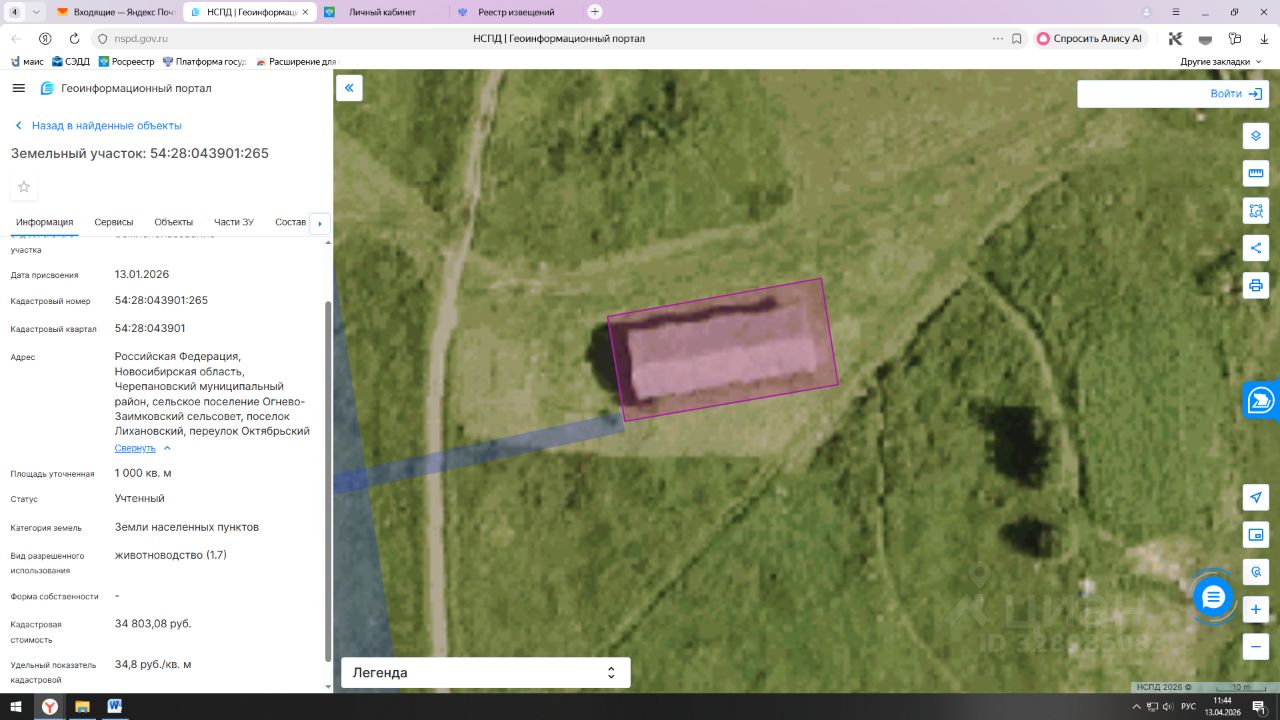Open the address bar three-dots menu

click(997, 38)
